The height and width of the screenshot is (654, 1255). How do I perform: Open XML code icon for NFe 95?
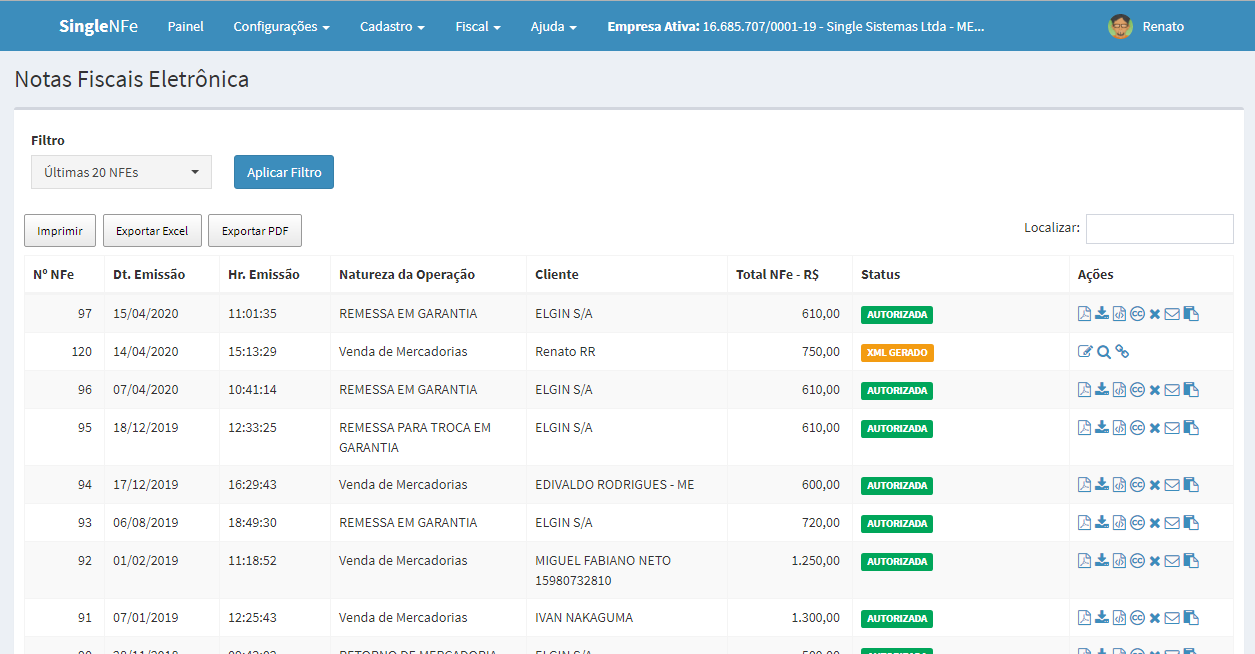pyautogui.click(x=1120, y=428)
